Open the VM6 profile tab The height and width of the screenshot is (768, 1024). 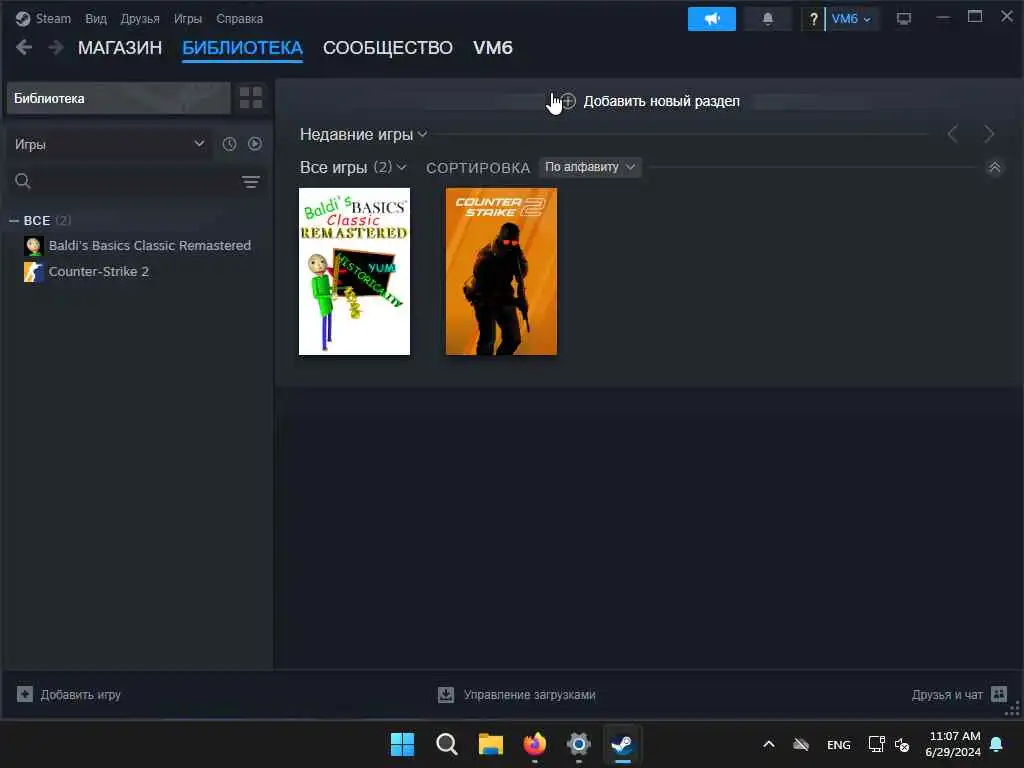pos(492,48)
